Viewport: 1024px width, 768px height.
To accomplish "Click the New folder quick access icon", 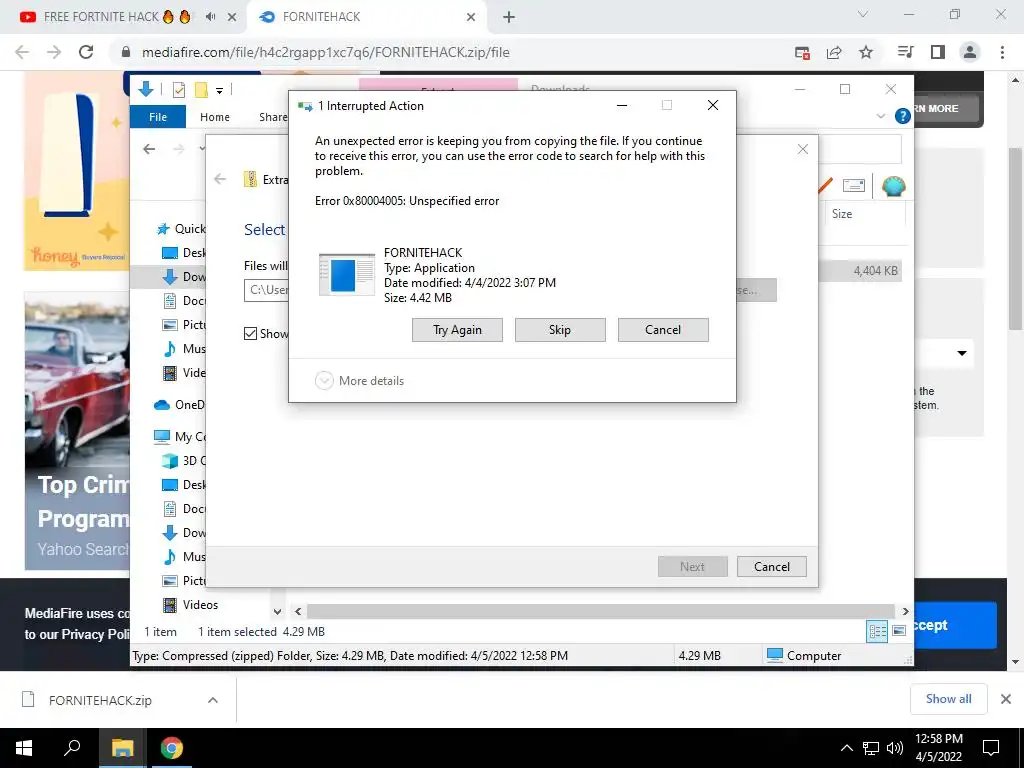I will tap(201, 90).
